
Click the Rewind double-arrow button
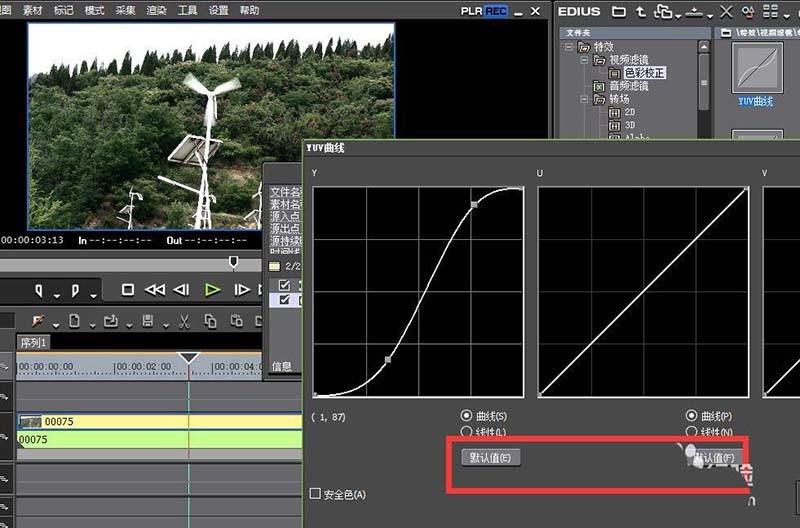tap(155, 290)
